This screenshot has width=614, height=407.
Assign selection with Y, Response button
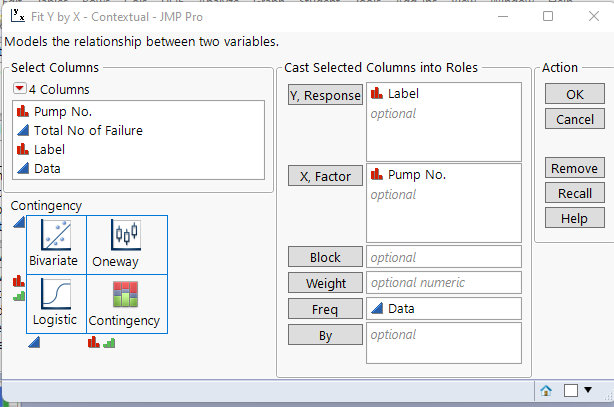point(325,95)
